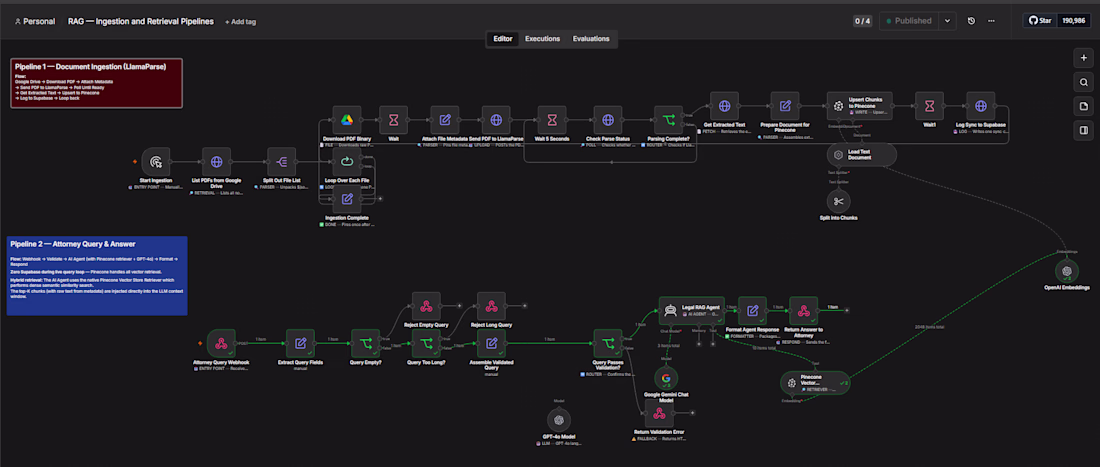This screenshot has height=467, width=1100.
Task: Select the Query Empty? switch node
Action: click(365, 344)
